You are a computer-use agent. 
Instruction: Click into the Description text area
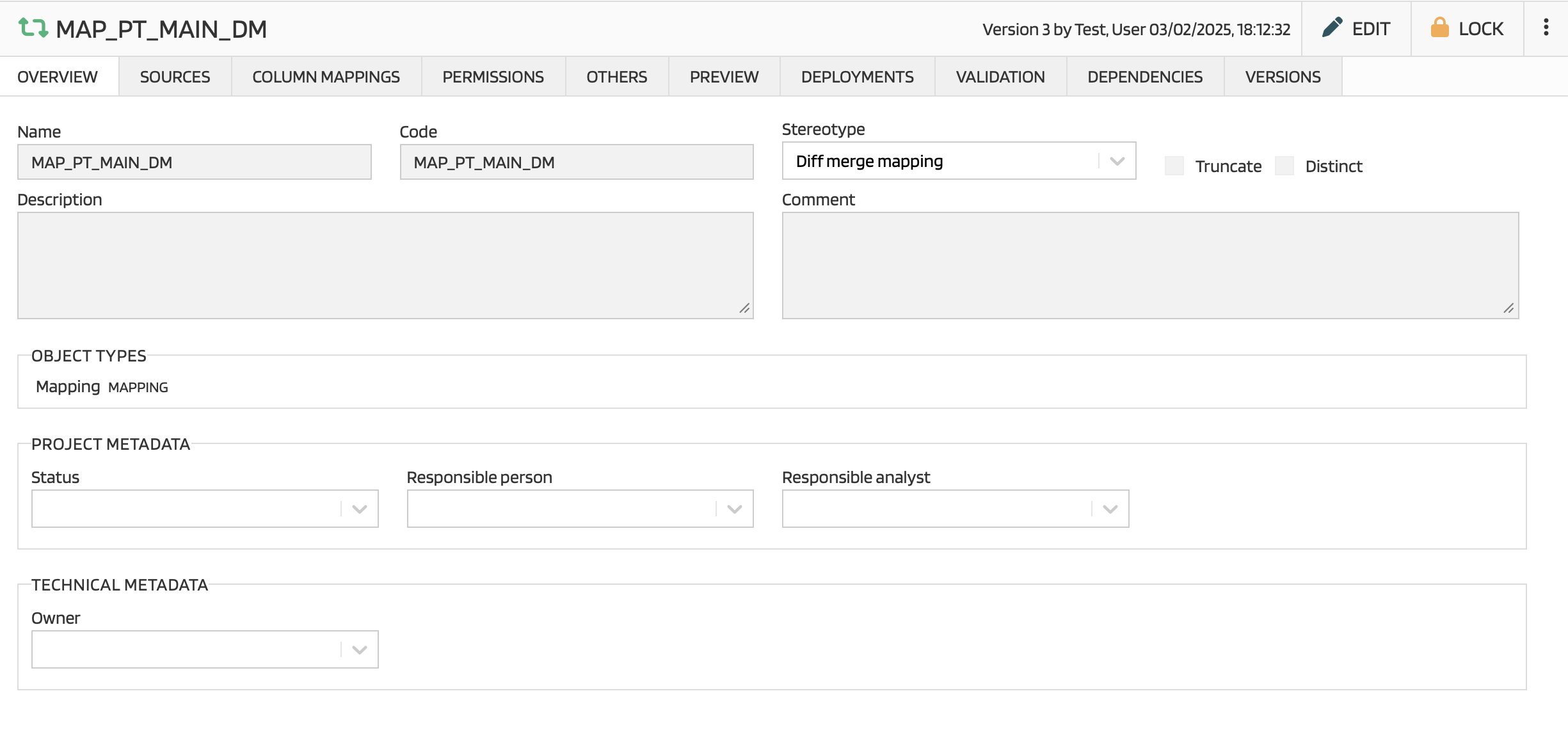[x=385, y=265]
